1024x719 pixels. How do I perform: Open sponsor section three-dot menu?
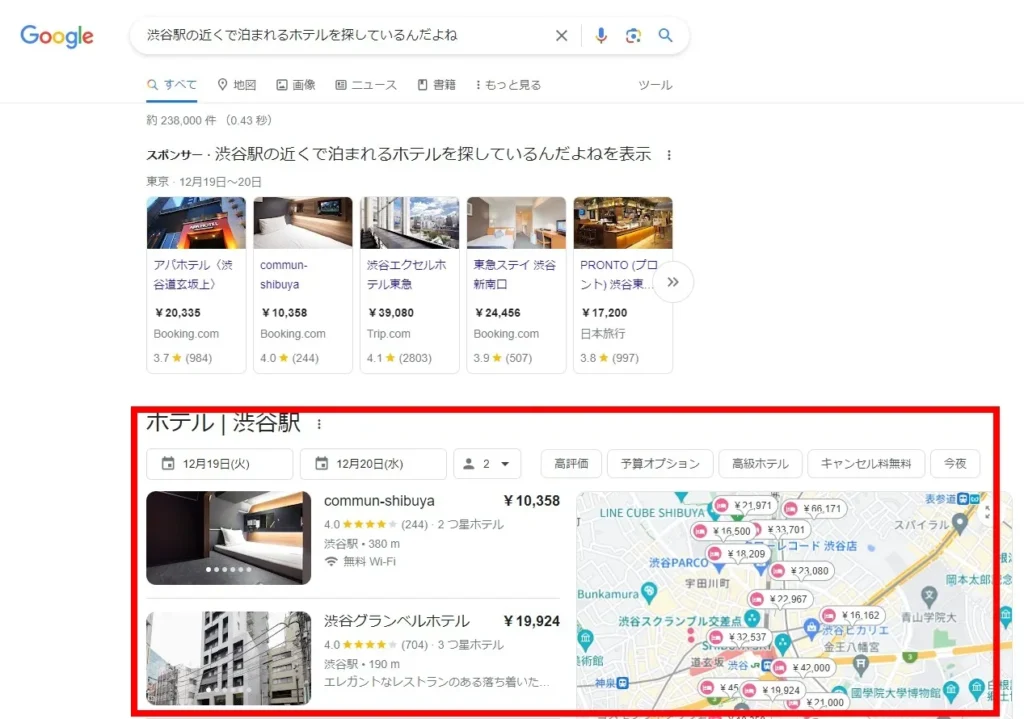pyautogui.click(x=669, y=155)
